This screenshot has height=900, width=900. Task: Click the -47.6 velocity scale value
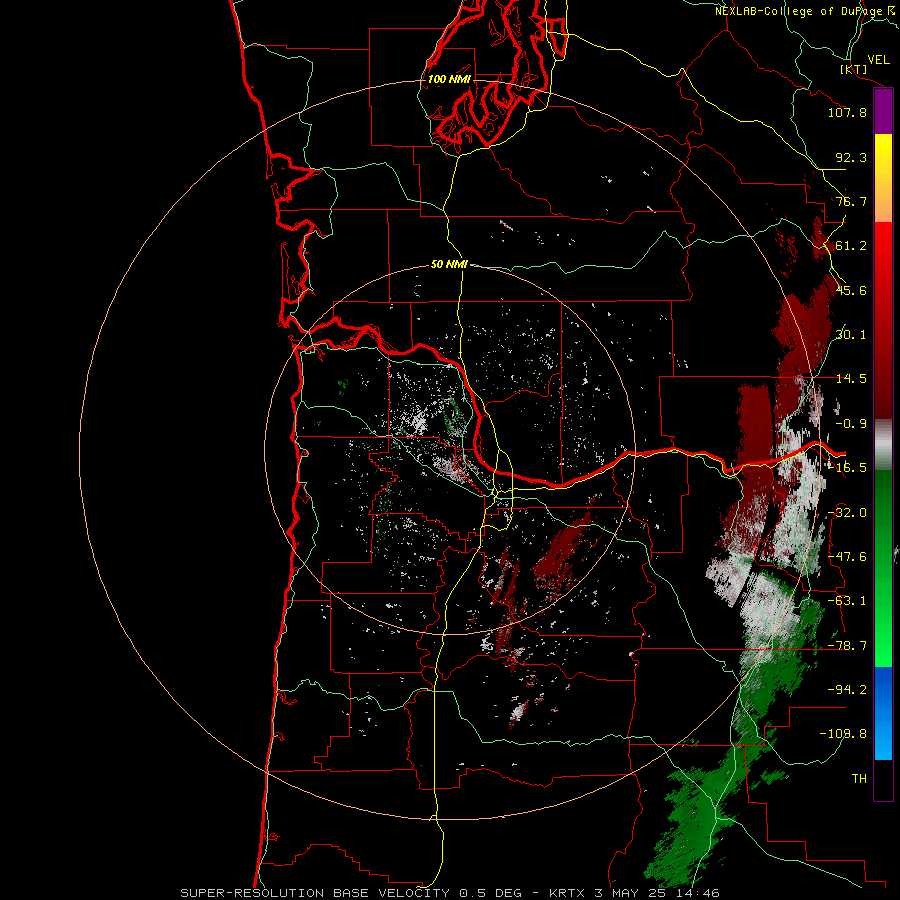click(x=847, y=557)
